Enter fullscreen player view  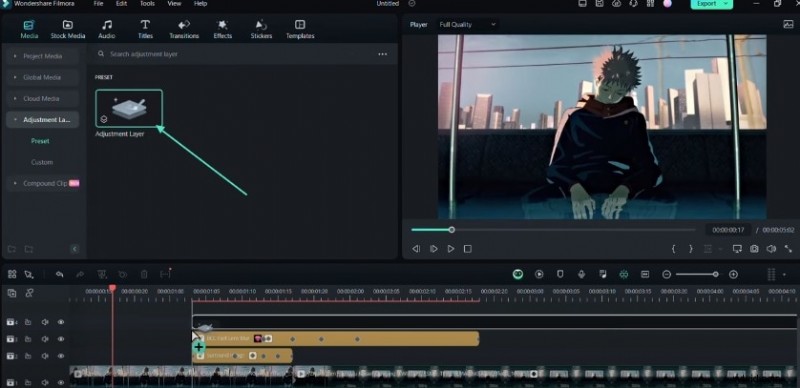click(x=788, y=249)
